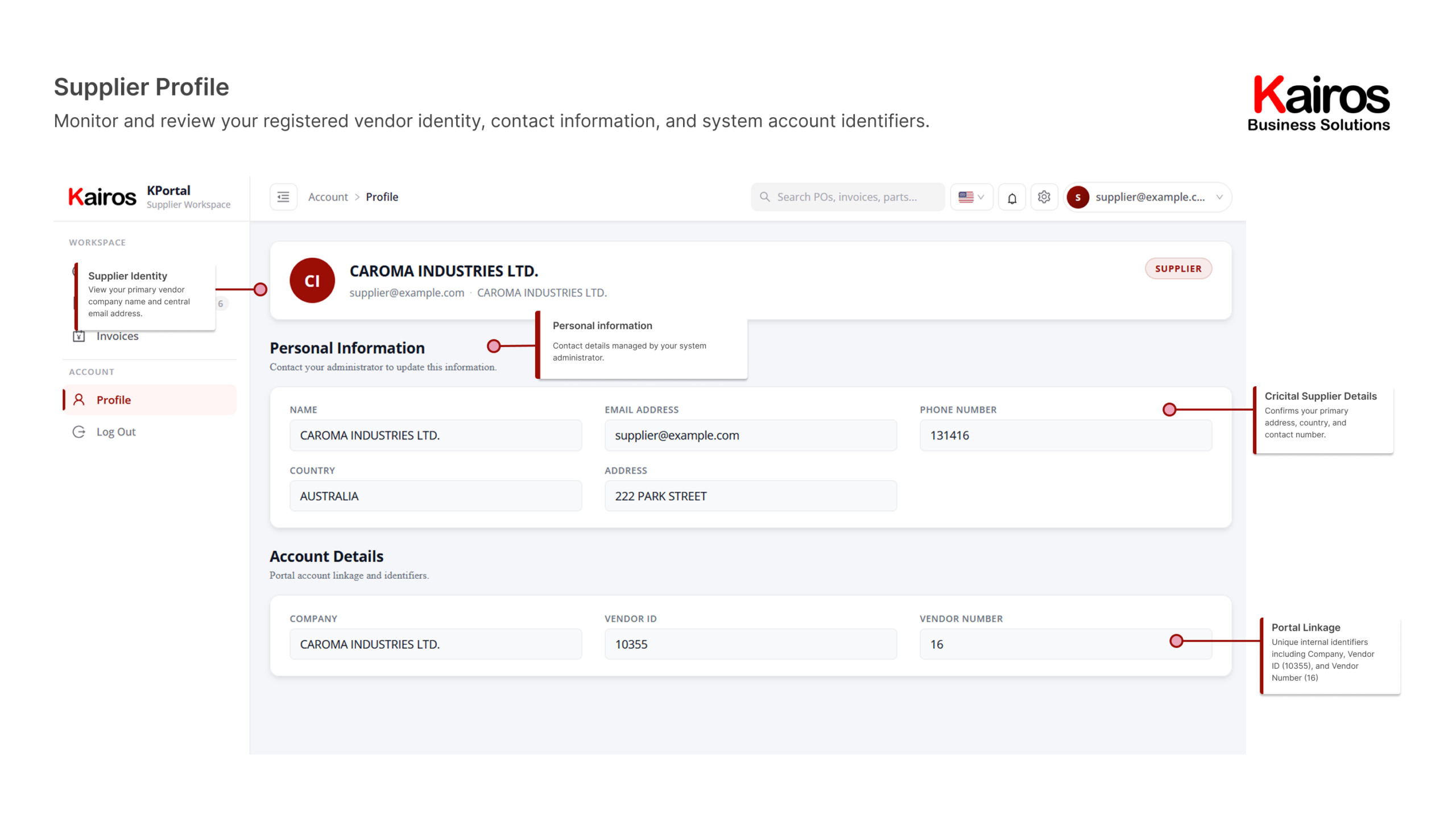Click the Vendor ID field 10355
This screenshot has height=840, width=1456.
[x=751, y=644]
